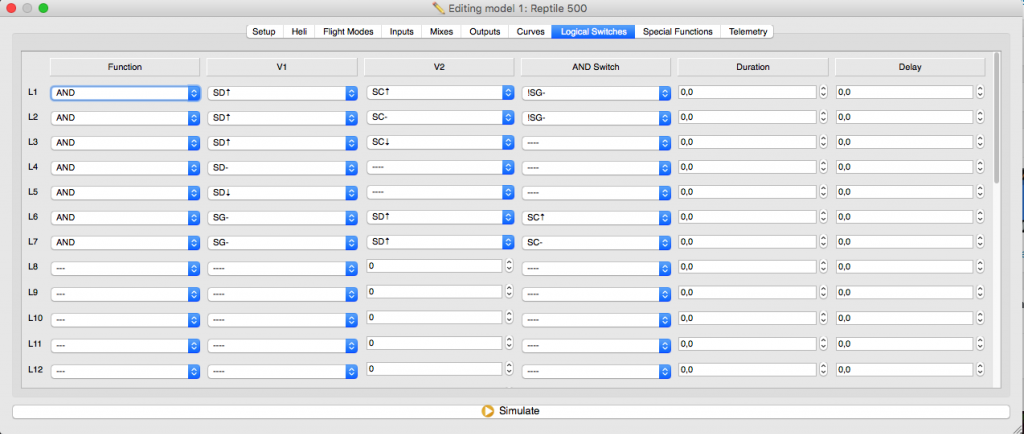Click the L4 Delay stepper arrows
1024x434 pixels.
tap(980, 167)
